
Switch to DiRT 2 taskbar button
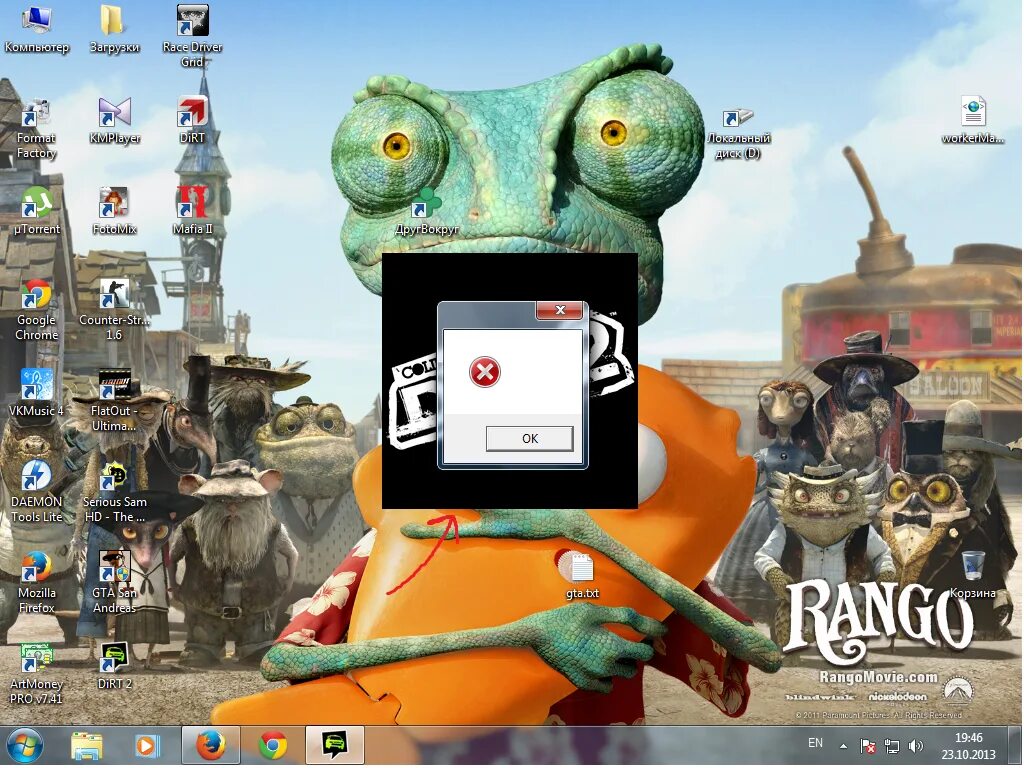[x=334, y=745]
